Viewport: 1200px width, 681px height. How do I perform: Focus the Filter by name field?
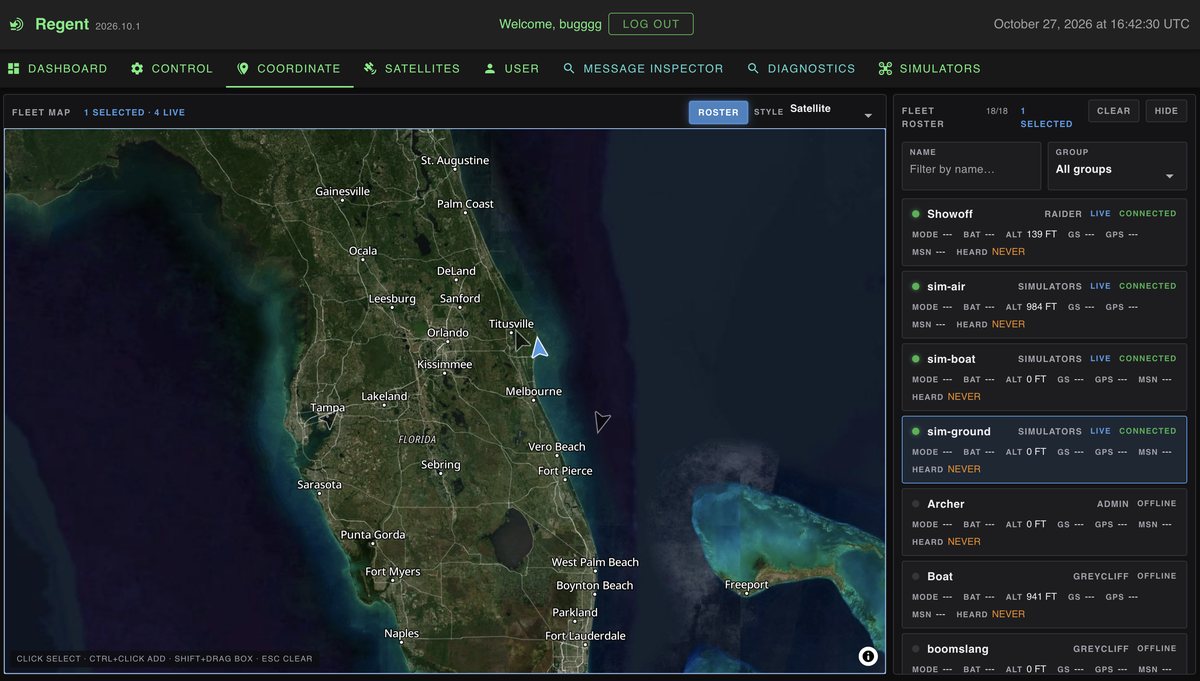coord(971,166)
